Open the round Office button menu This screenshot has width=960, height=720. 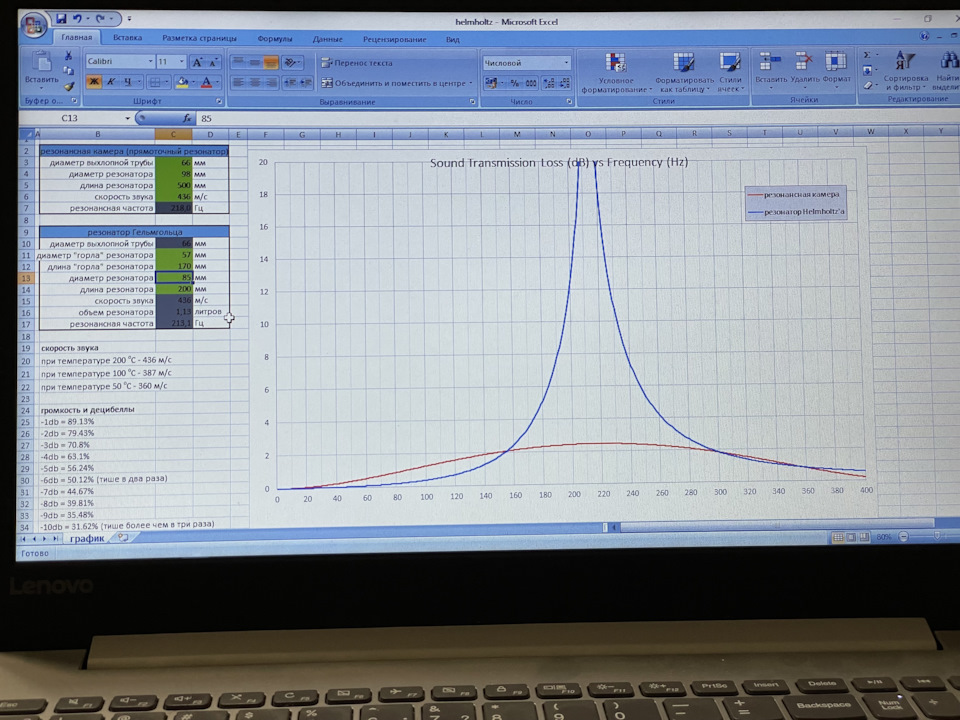[33, 25]
